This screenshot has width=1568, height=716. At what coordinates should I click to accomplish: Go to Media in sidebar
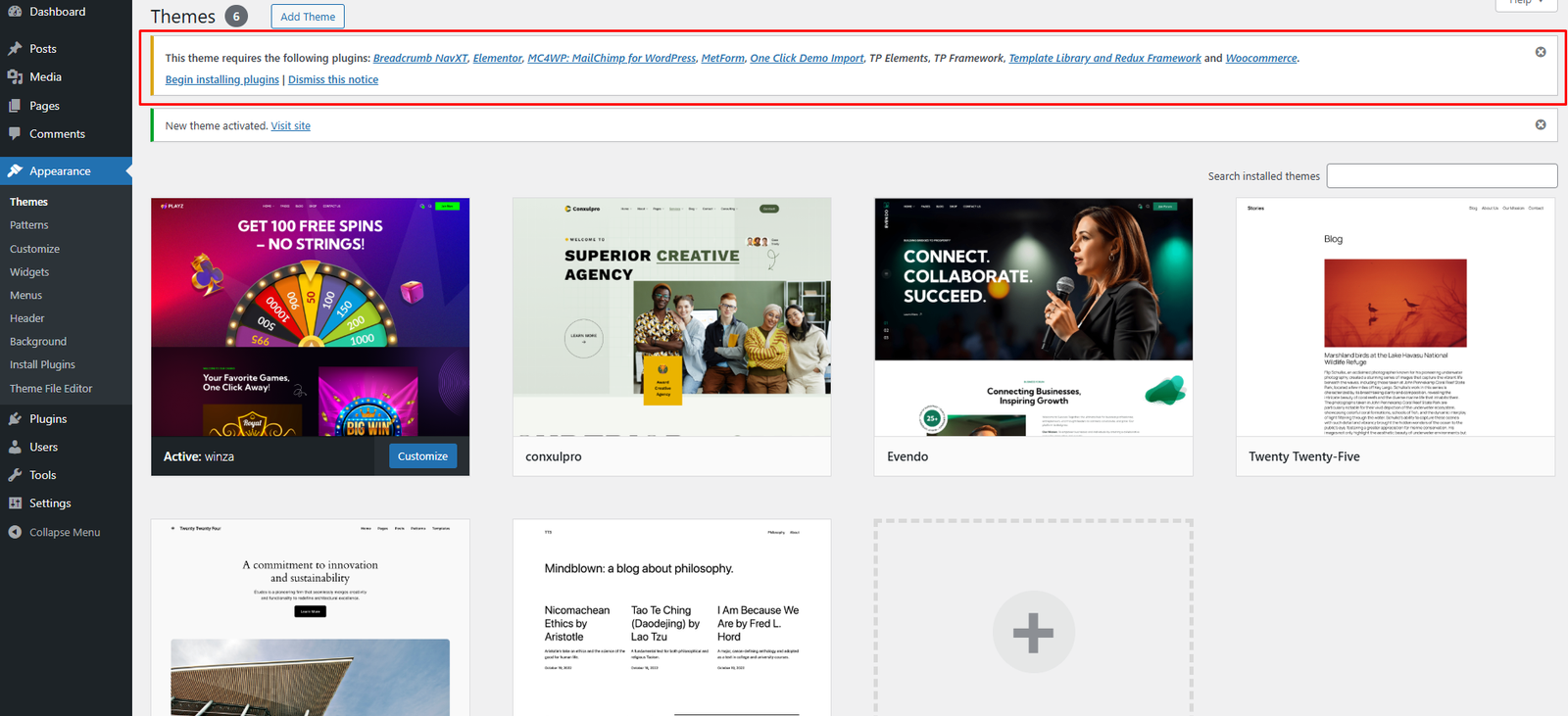66,77
